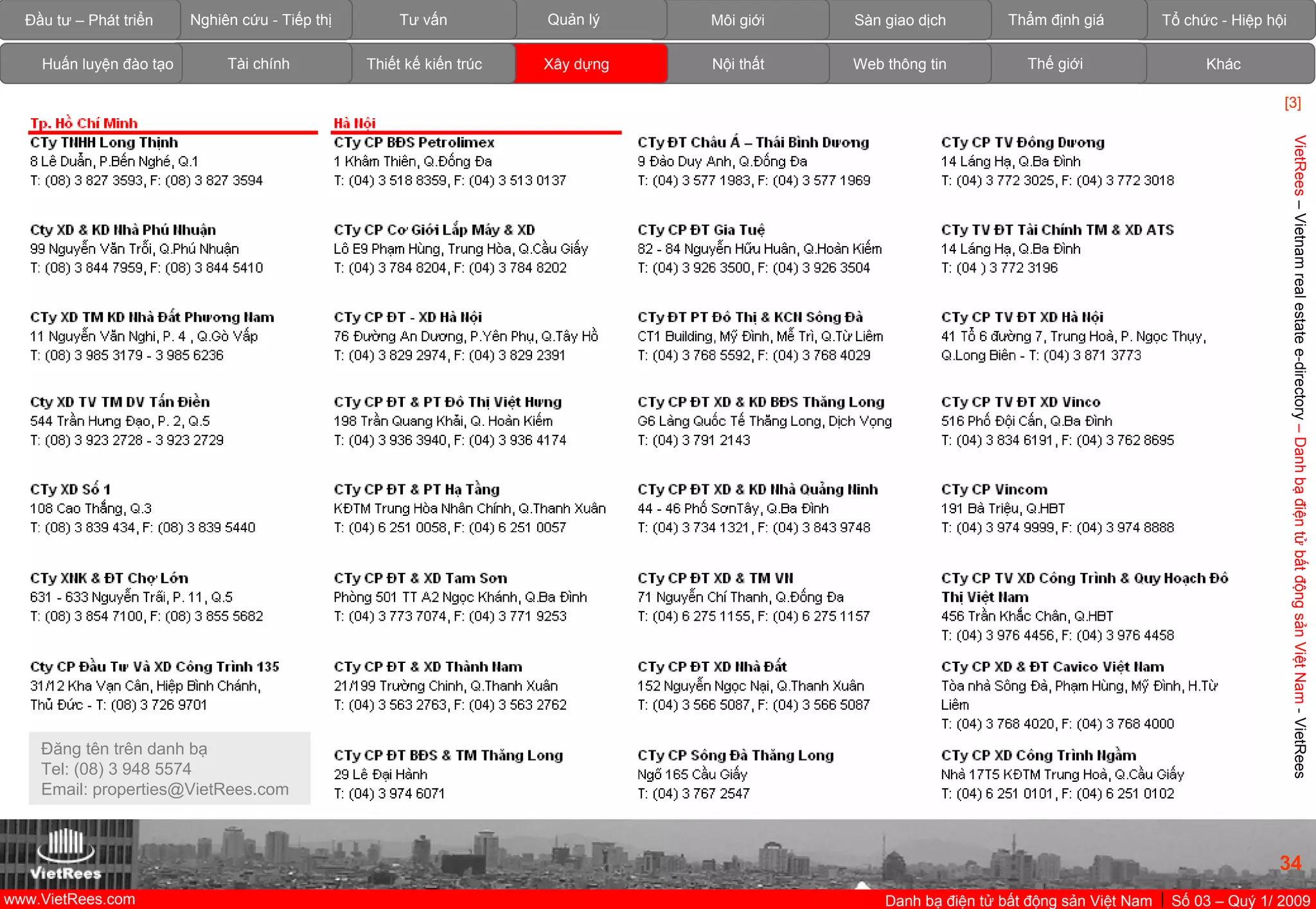Switch to the Thế giới tab
The image size is (1316, 909).
pyautogui.click(x=1055, y=64)
